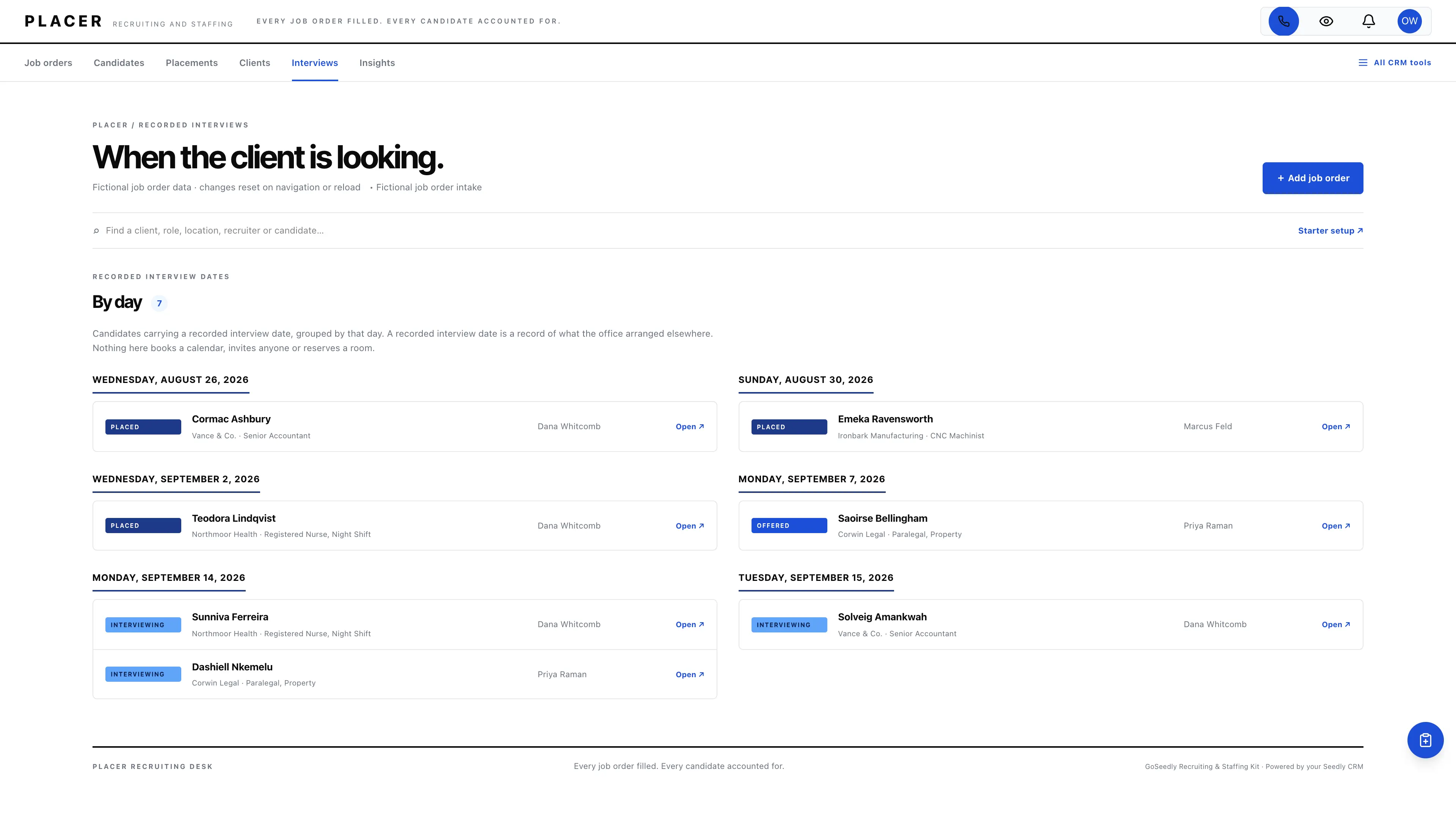Click the name Emeka Ravensworth
1456x819 pixels.
885,419
